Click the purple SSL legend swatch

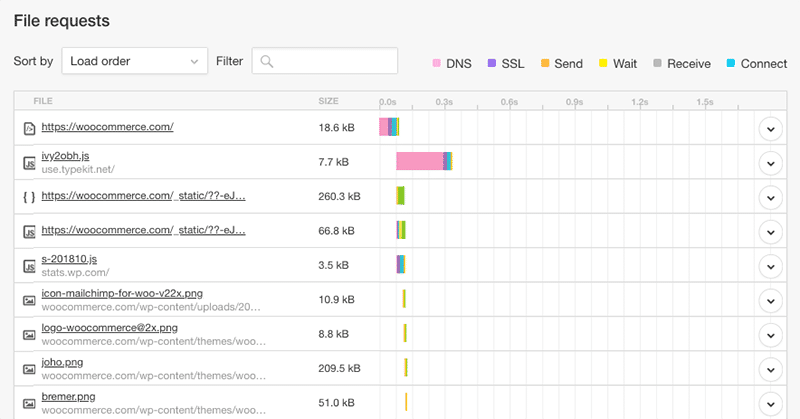click(x=491, y=64)
